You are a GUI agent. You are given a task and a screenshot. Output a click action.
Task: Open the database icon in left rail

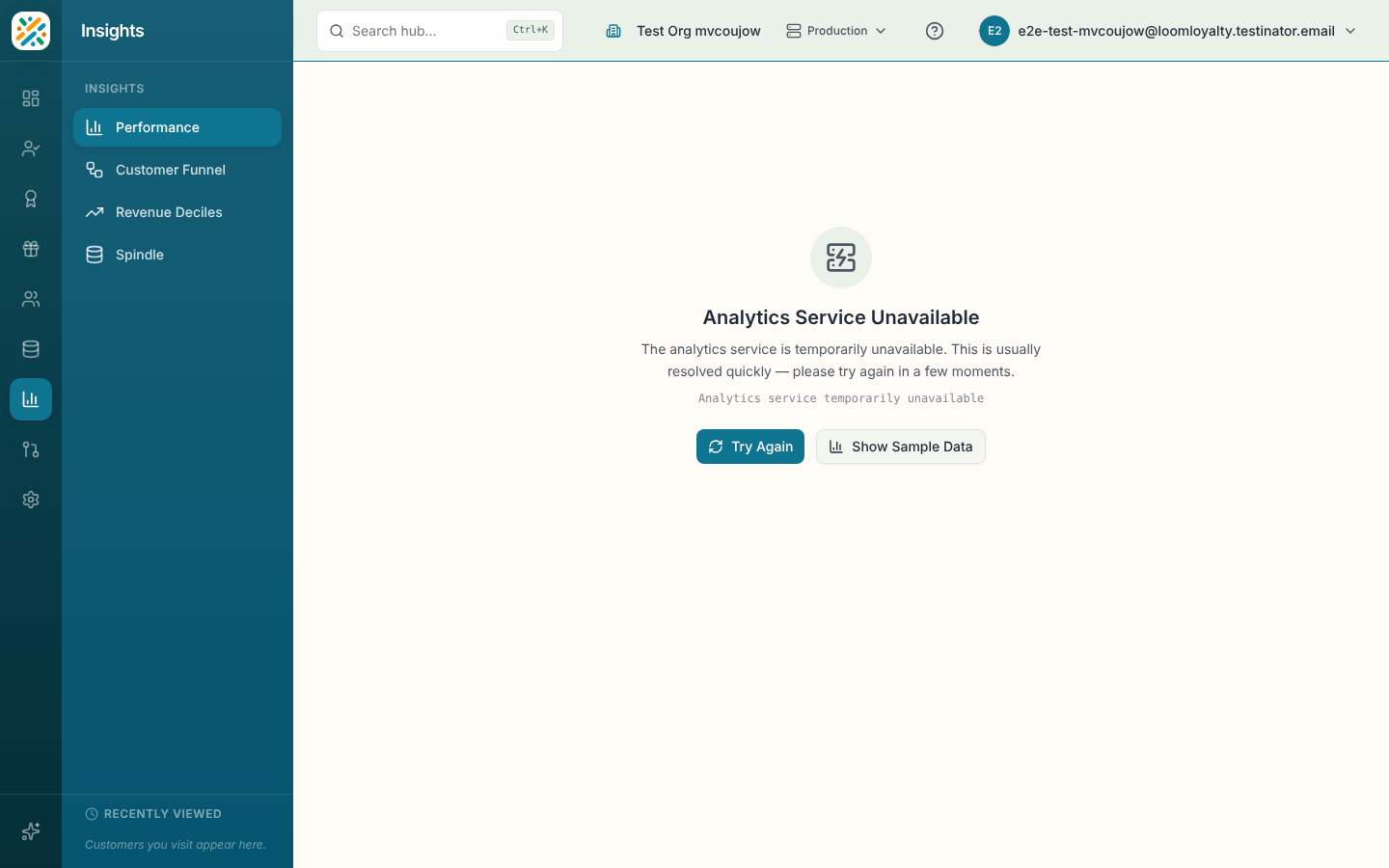point(31,349)
